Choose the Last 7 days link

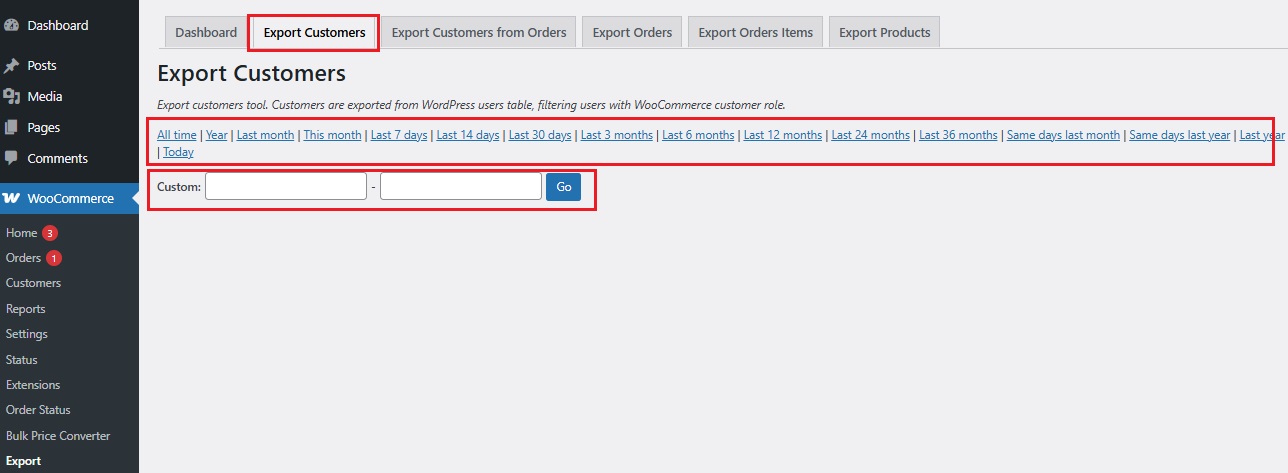[x=399, y=135]
